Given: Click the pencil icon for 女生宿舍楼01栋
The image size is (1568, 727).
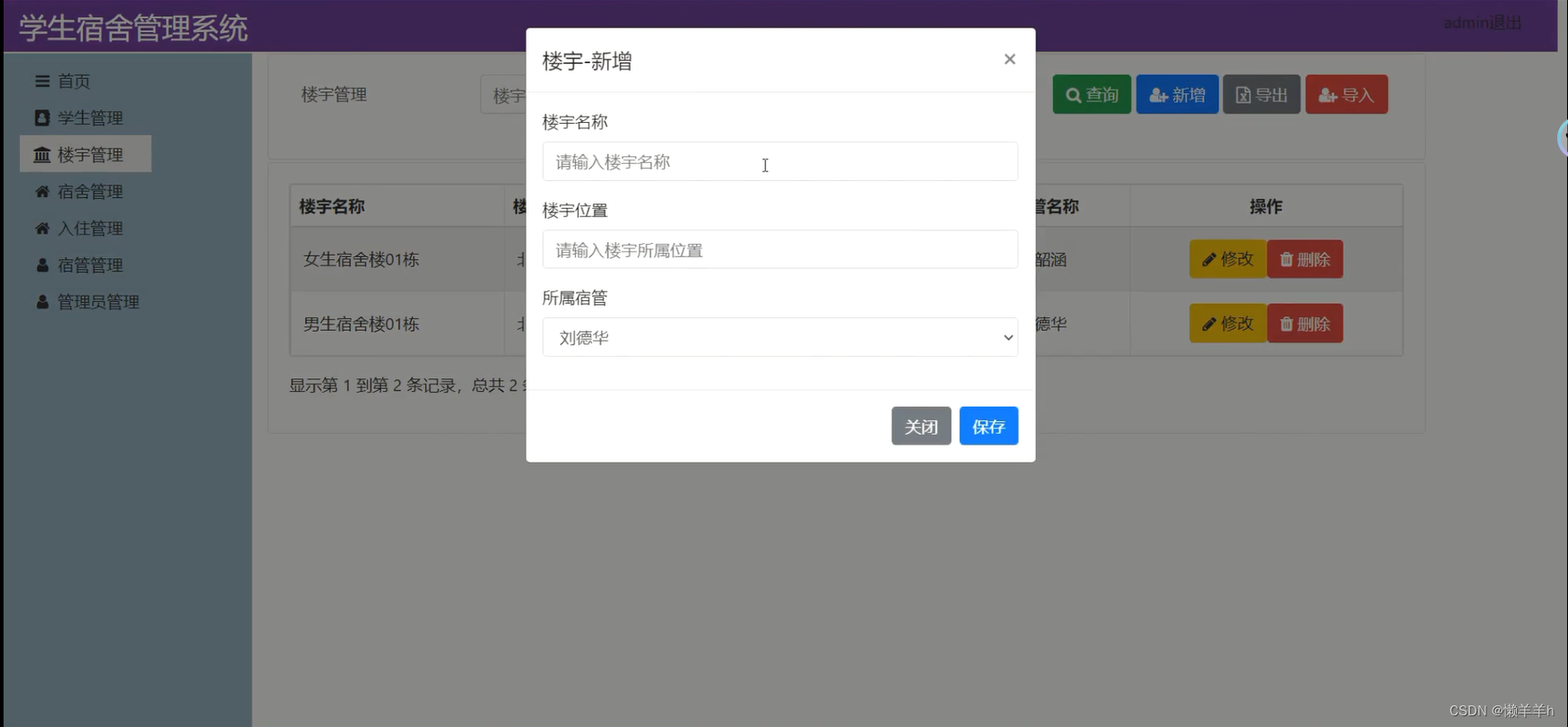Looking at the screenshot, I should click(x=1209, y=260).
